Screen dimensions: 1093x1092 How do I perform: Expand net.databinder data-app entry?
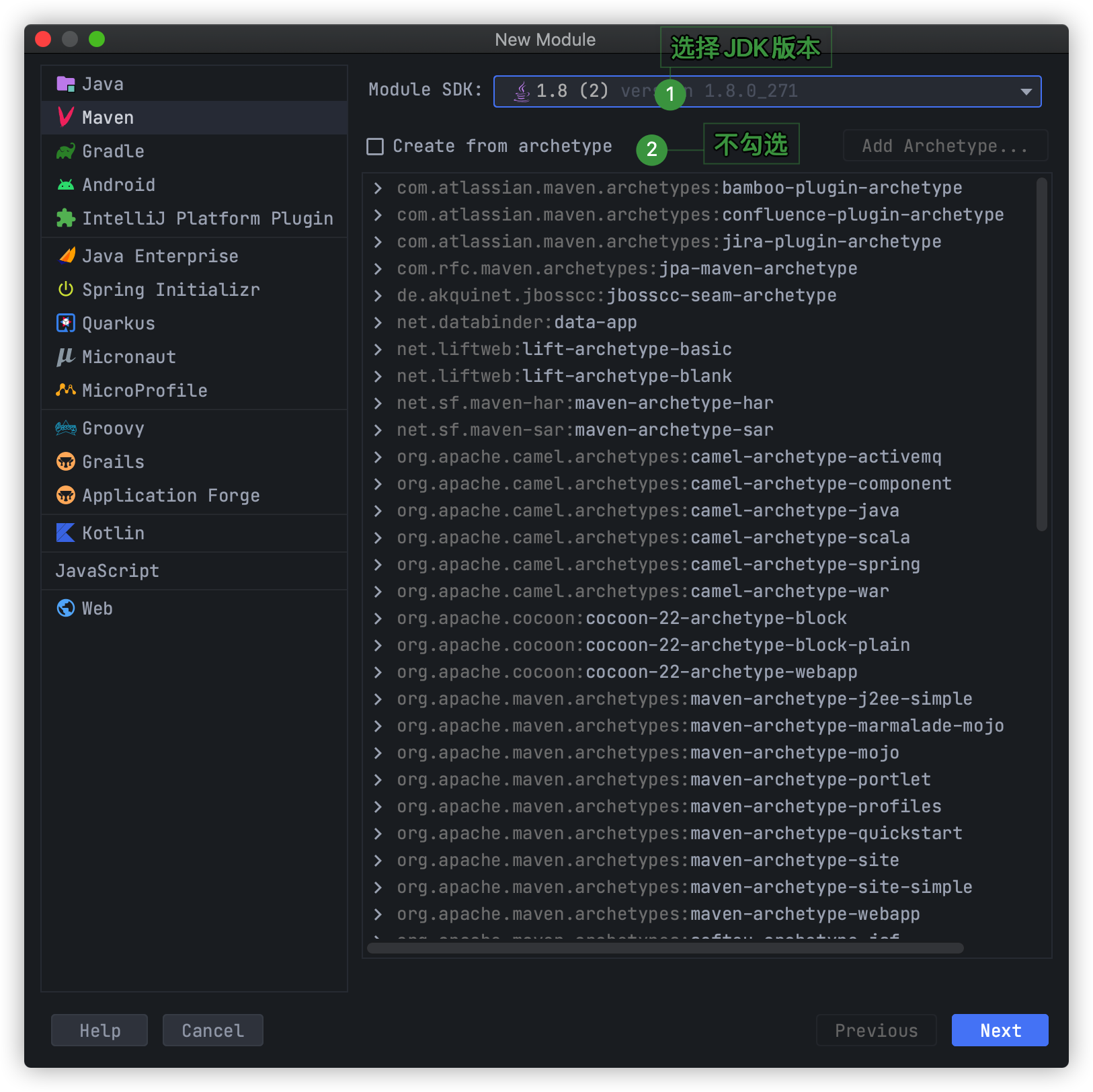pos(378,323)
